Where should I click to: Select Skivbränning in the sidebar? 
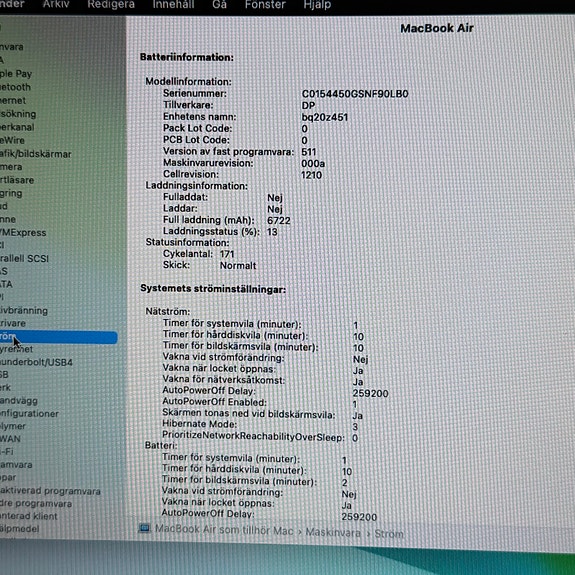click(x=24, y=311)
